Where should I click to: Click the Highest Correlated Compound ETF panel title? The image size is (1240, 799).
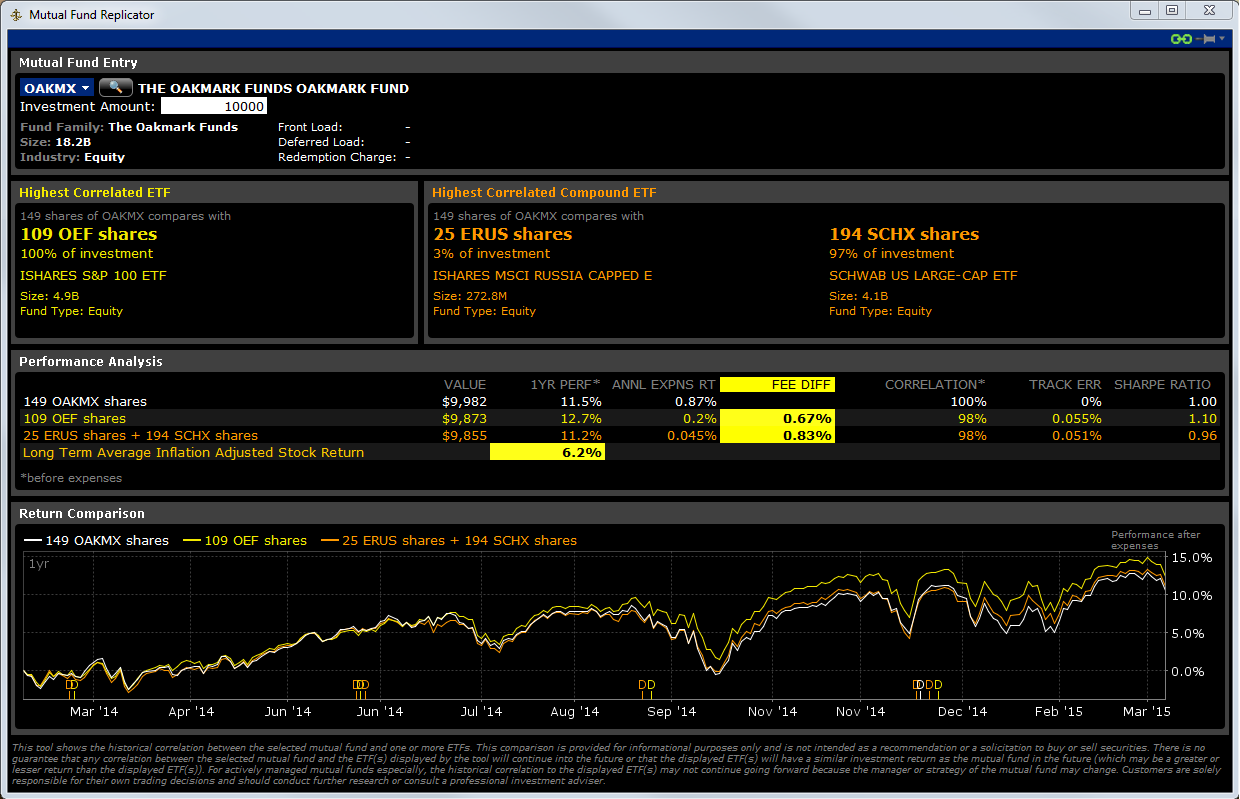pyautogui.click(x=544, y=192)
